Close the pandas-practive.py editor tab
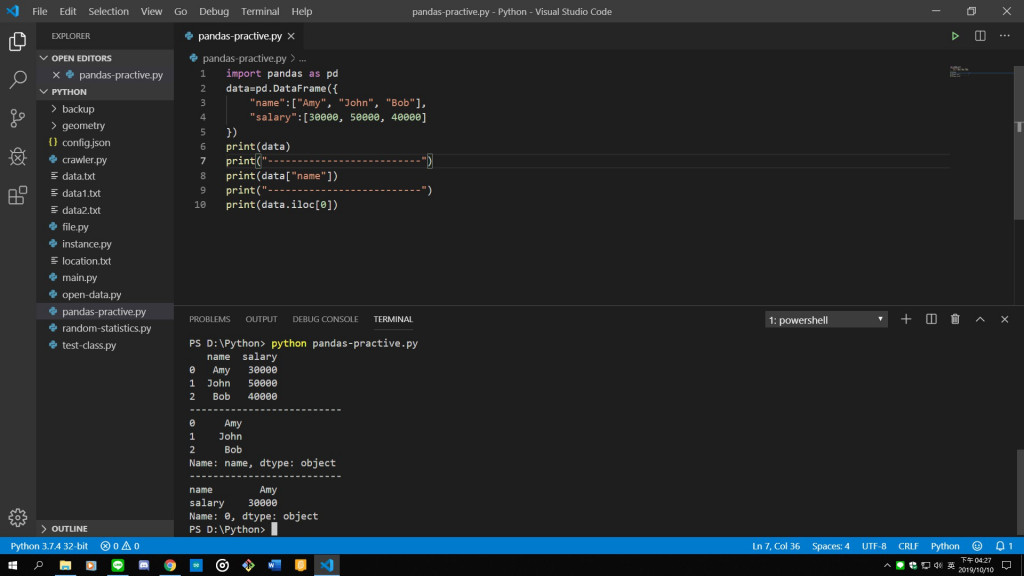 (291, 36)
